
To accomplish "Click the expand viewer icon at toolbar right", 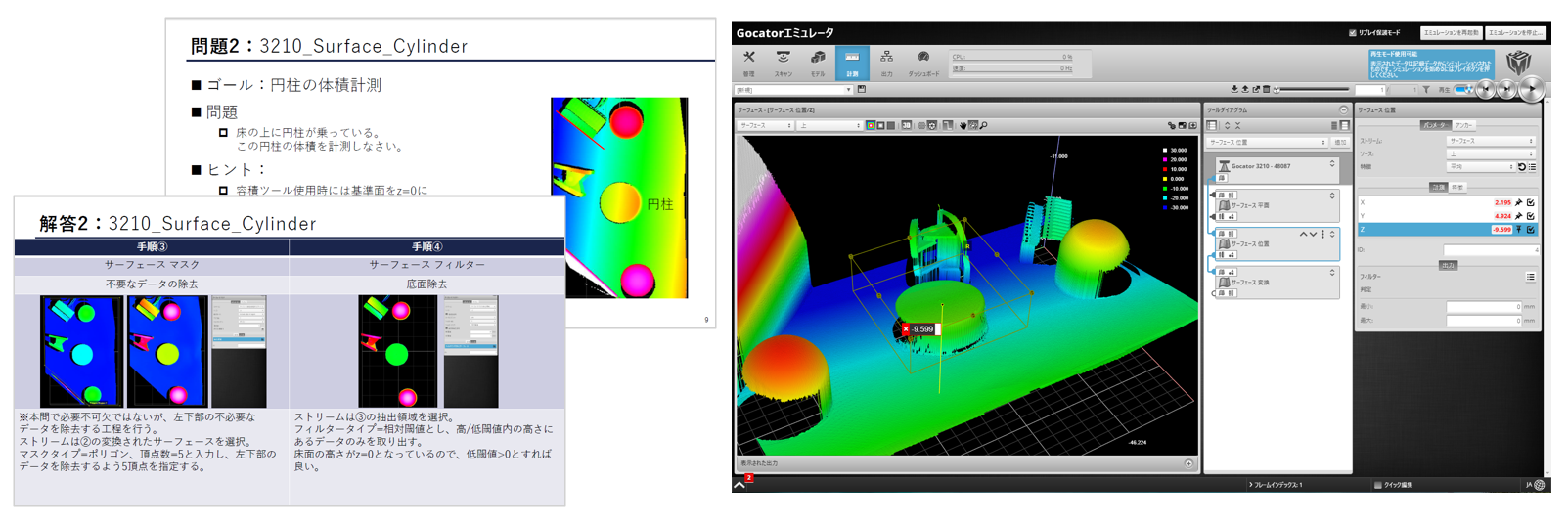I will coord(1192,125).
